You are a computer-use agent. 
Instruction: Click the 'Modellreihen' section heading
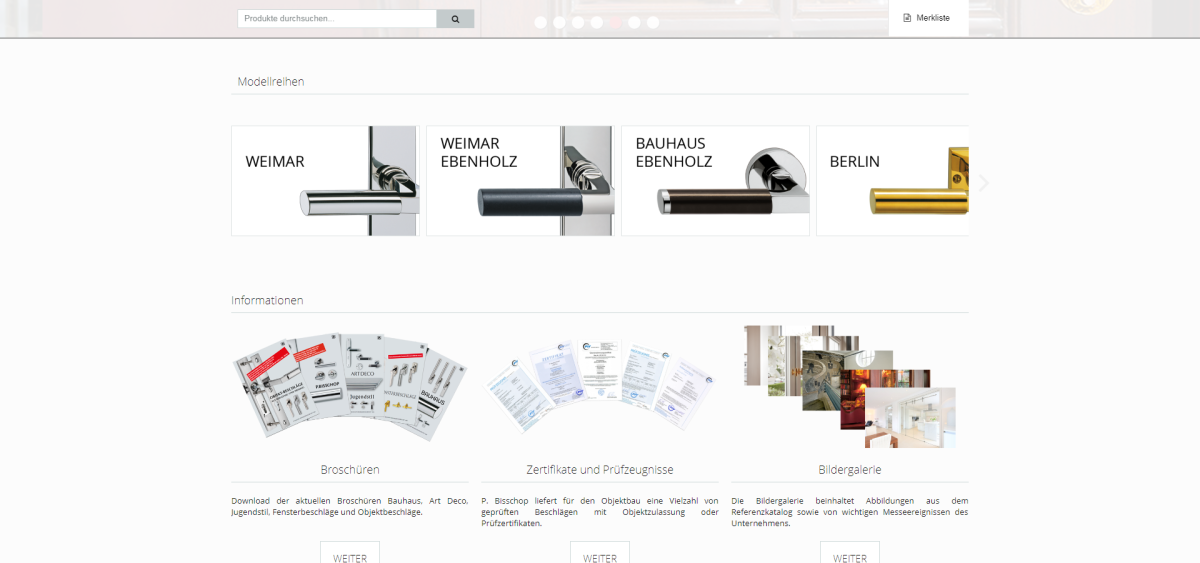coord(271,81)
